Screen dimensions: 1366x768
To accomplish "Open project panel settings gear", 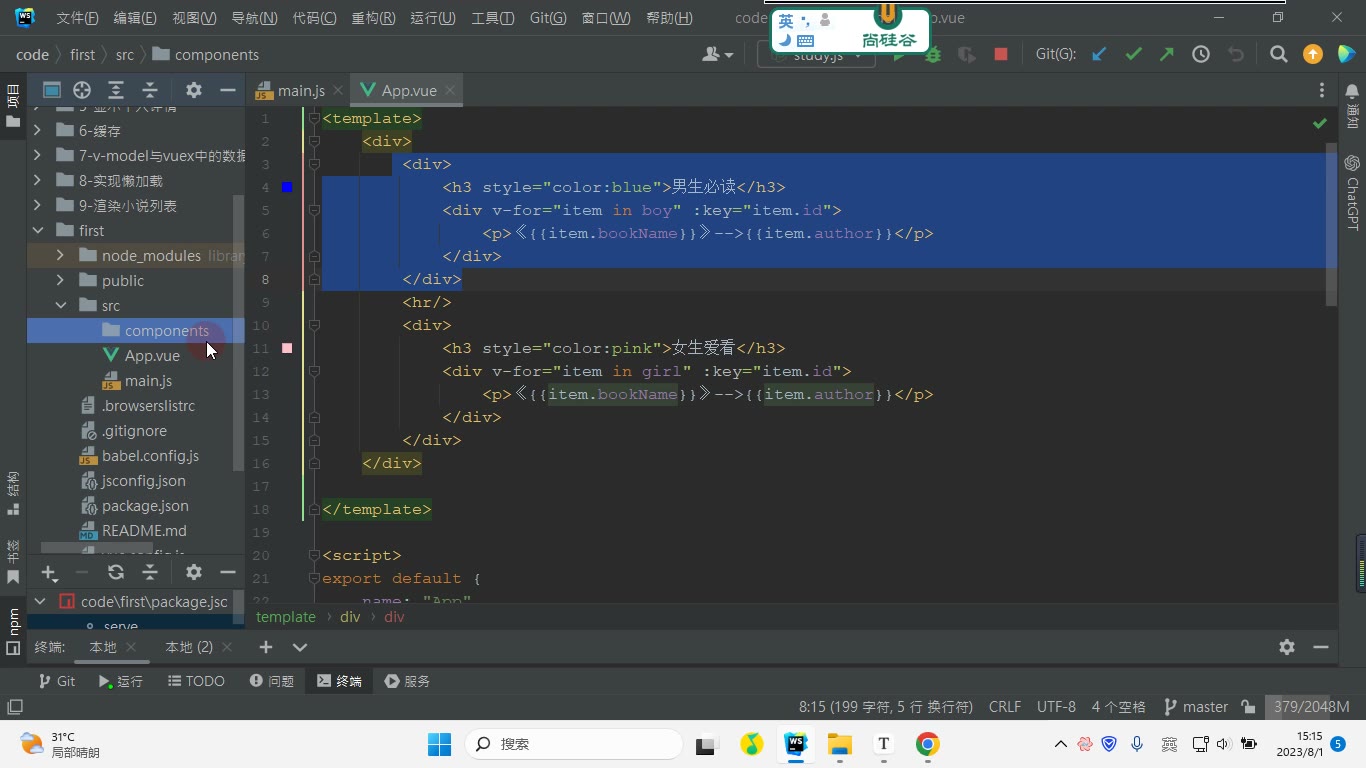I will pyautogui.click(x=194, y=90).
